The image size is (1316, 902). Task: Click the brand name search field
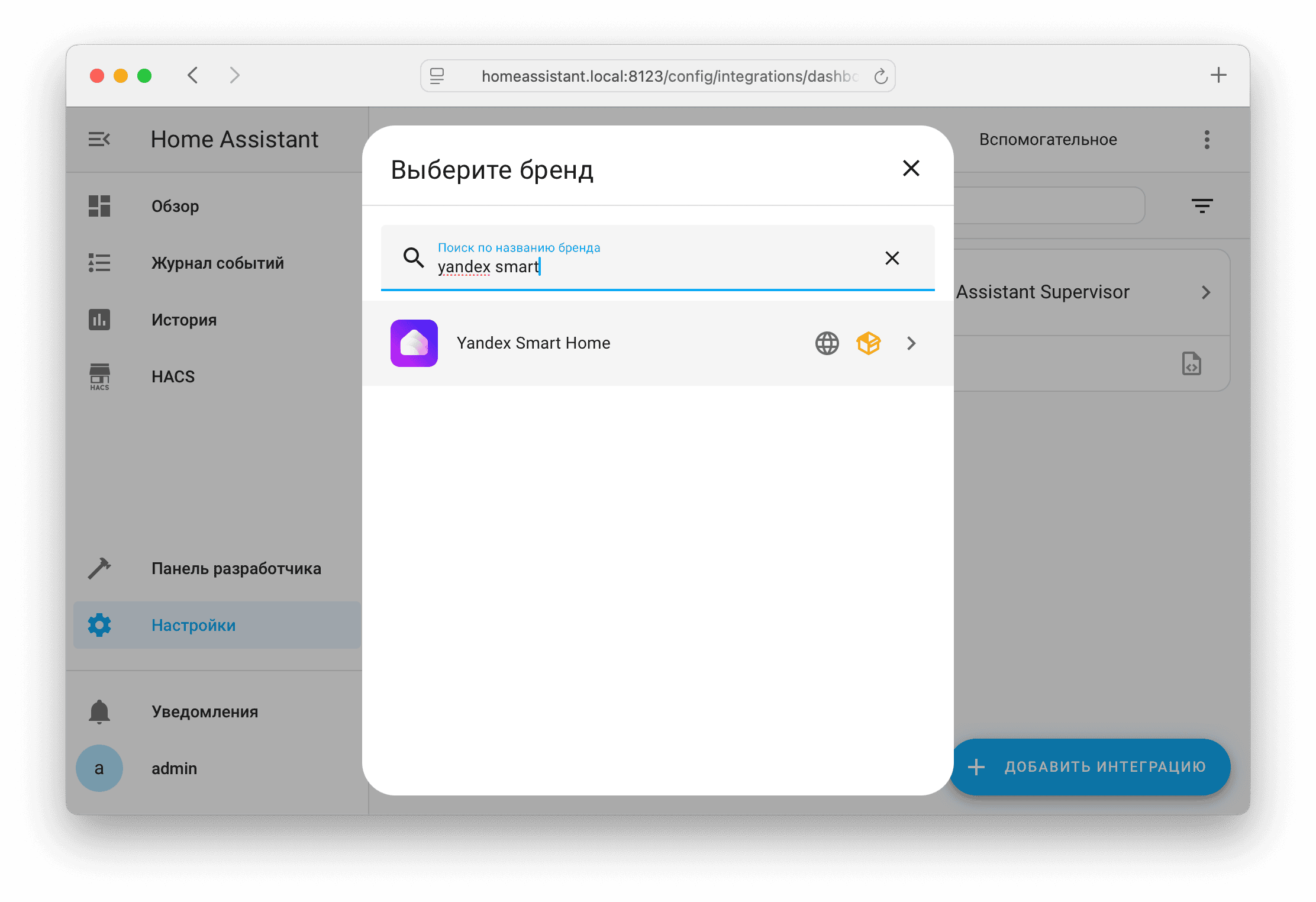click(651, 266)
